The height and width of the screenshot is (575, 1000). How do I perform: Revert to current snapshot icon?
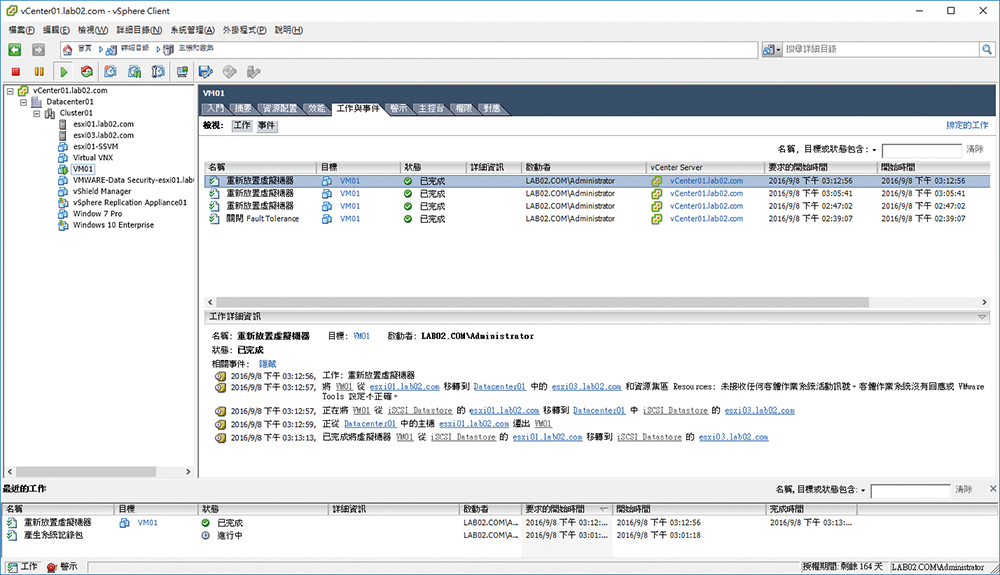tap(134, 72)
